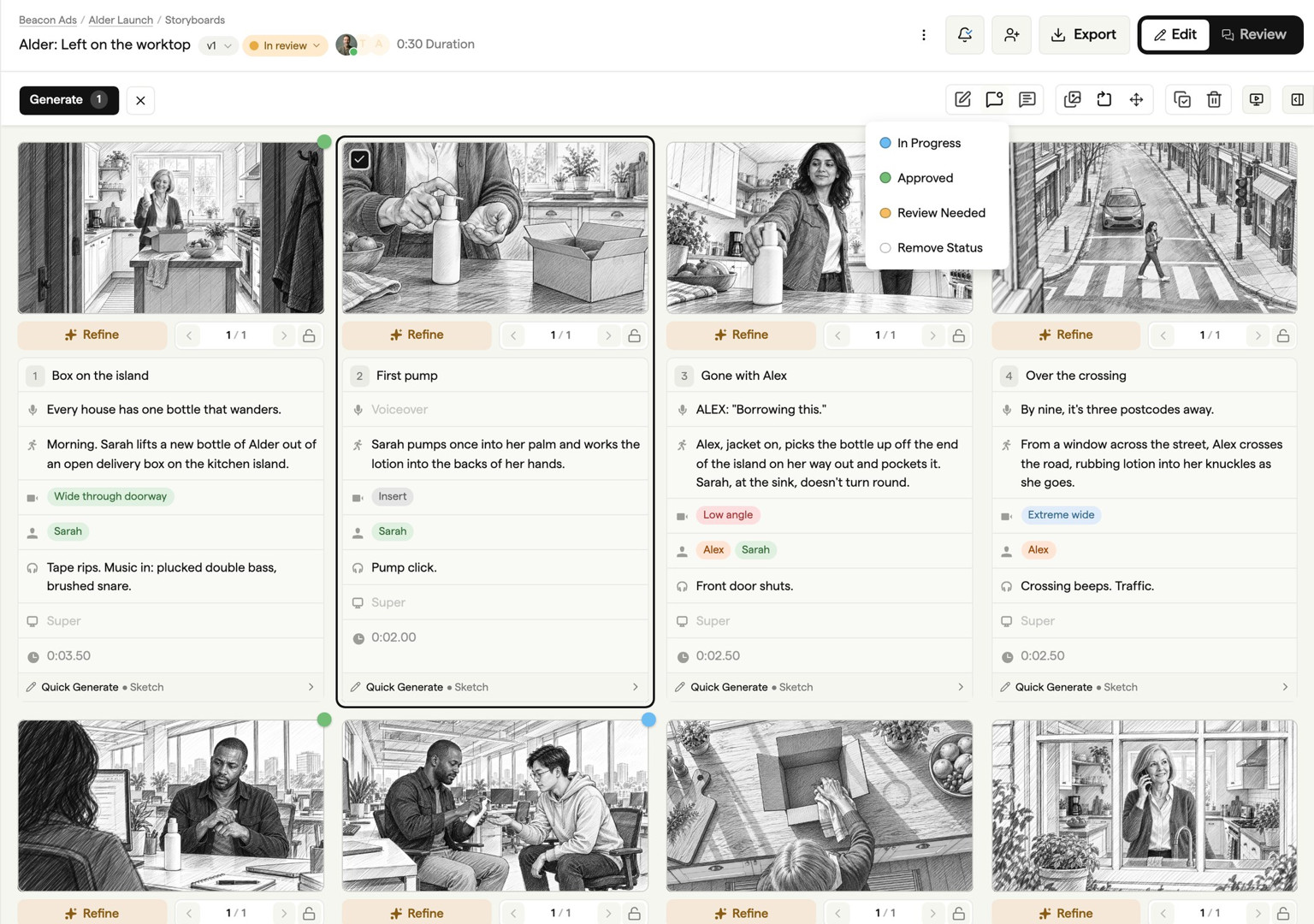This screenshot has width=1314, height=924.
Task: Click green status dot on Box on the island
Action: (324, 142)
